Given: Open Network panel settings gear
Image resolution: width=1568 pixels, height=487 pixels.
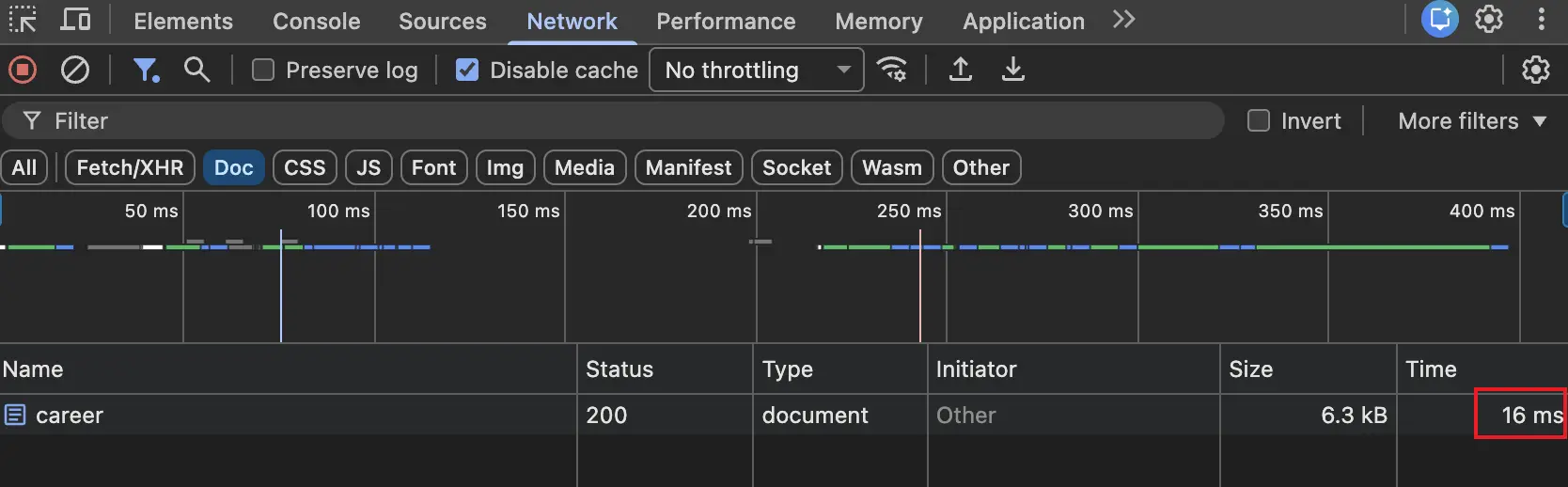Looking at the screenshot, I should [1535, 70].
